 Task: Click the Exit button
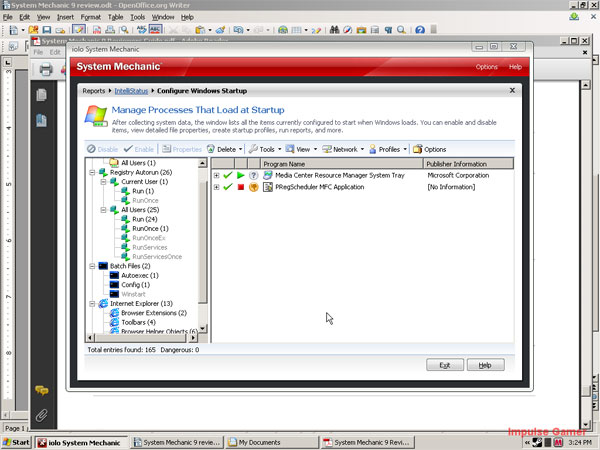click(445, 365)
